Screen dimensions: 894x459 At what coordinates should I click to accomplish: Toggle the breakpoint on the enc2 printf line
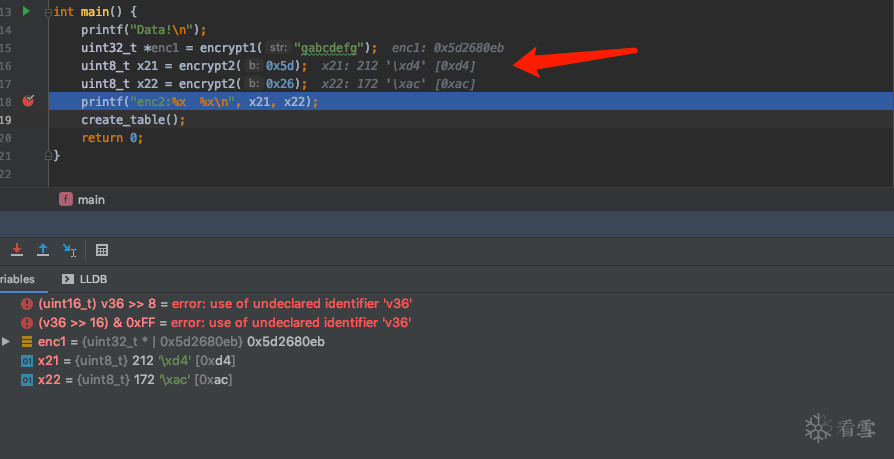(x=28, y=101)
